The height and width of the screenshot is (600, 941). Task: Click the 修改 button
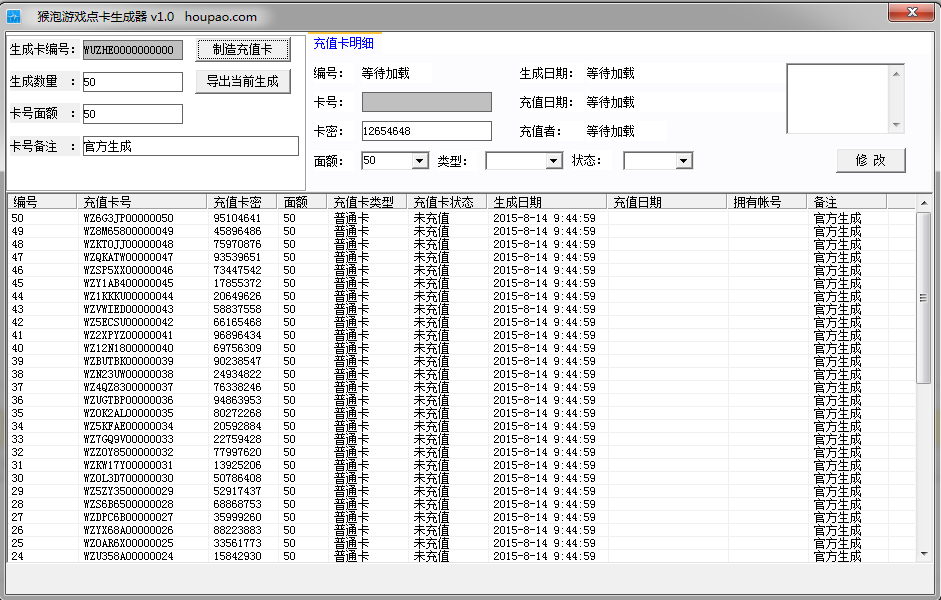tap(871, 160)
